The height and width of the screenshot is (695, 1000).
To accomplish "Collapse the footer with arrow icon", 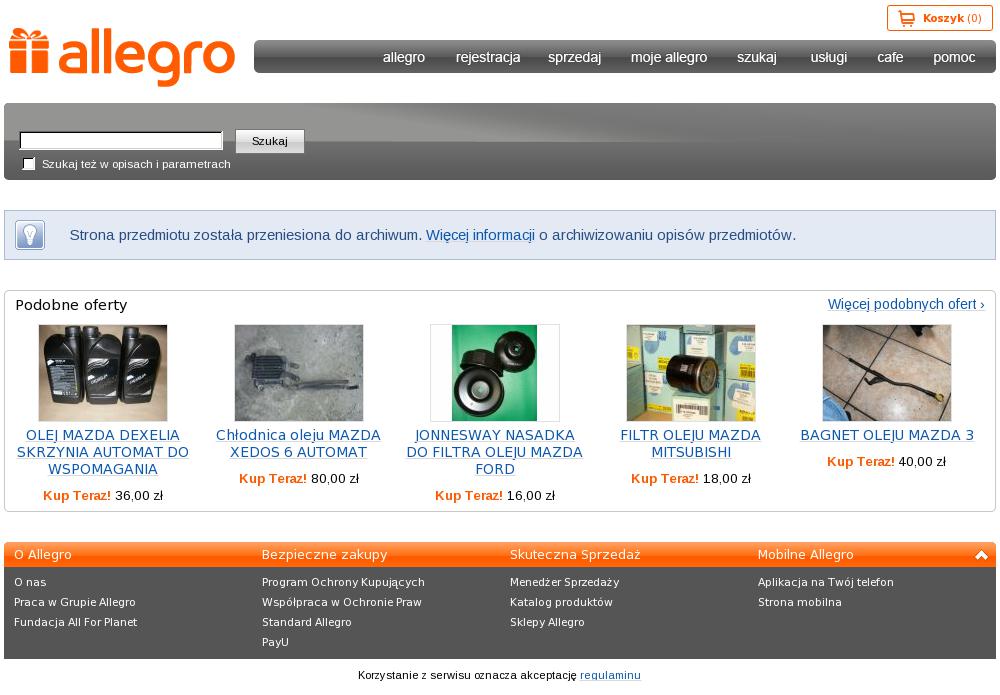I will click(x=981, y=555).
